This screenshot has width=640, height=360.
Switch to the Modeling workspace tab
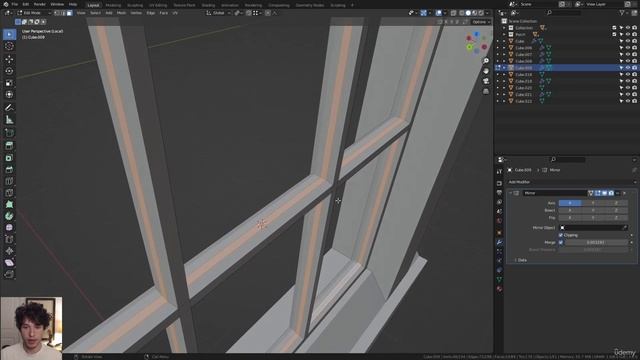pyautogui.click(x=113, y=5)
